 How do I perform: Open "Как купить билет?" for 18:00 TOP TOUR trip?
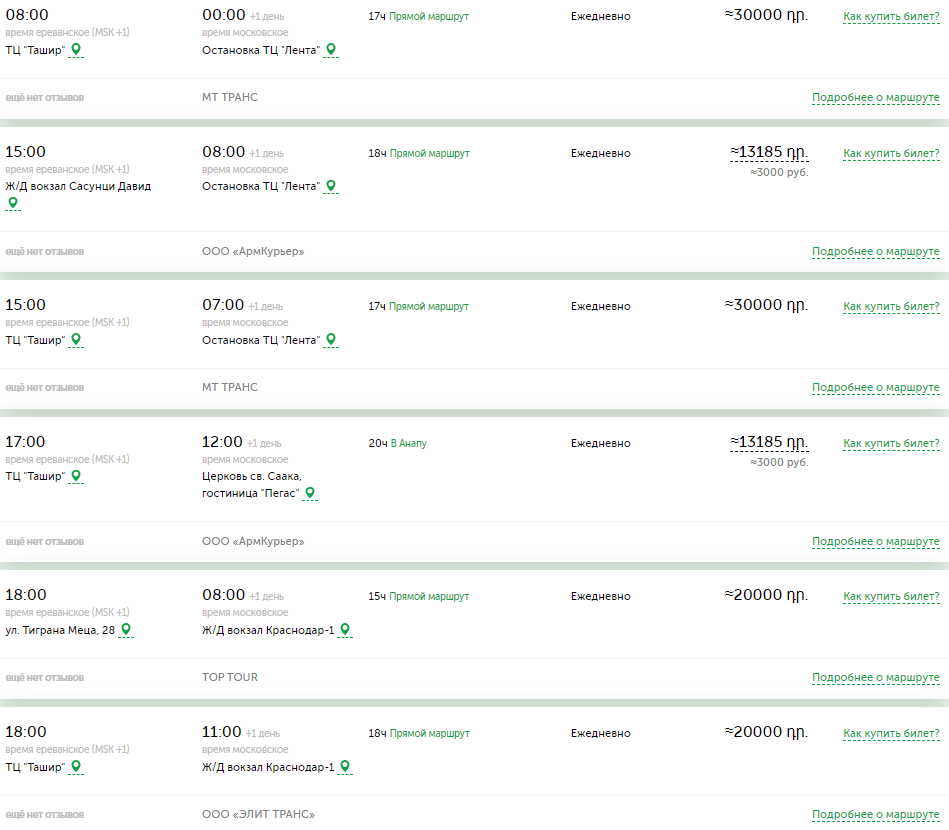[x=891, y=596]
